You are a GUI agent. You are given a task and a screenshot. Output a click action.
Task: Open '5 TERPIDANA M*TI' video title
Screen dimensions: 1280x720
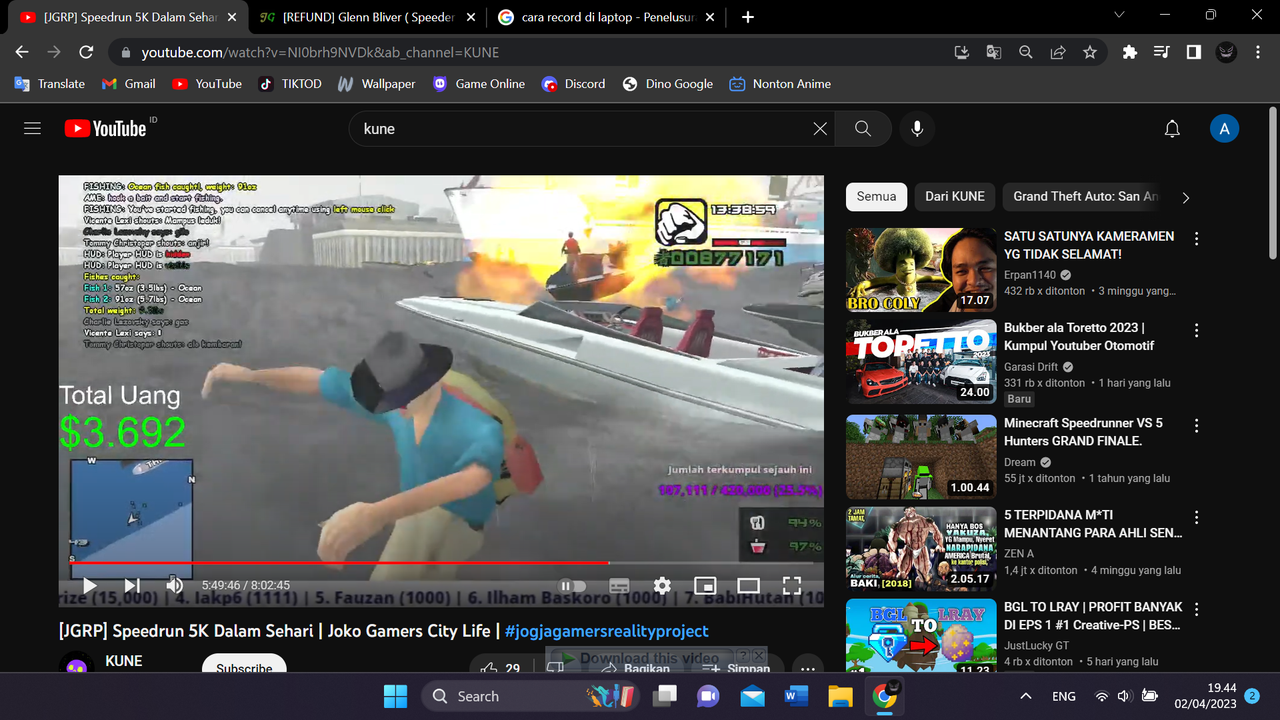click(x=1093, y=524)
